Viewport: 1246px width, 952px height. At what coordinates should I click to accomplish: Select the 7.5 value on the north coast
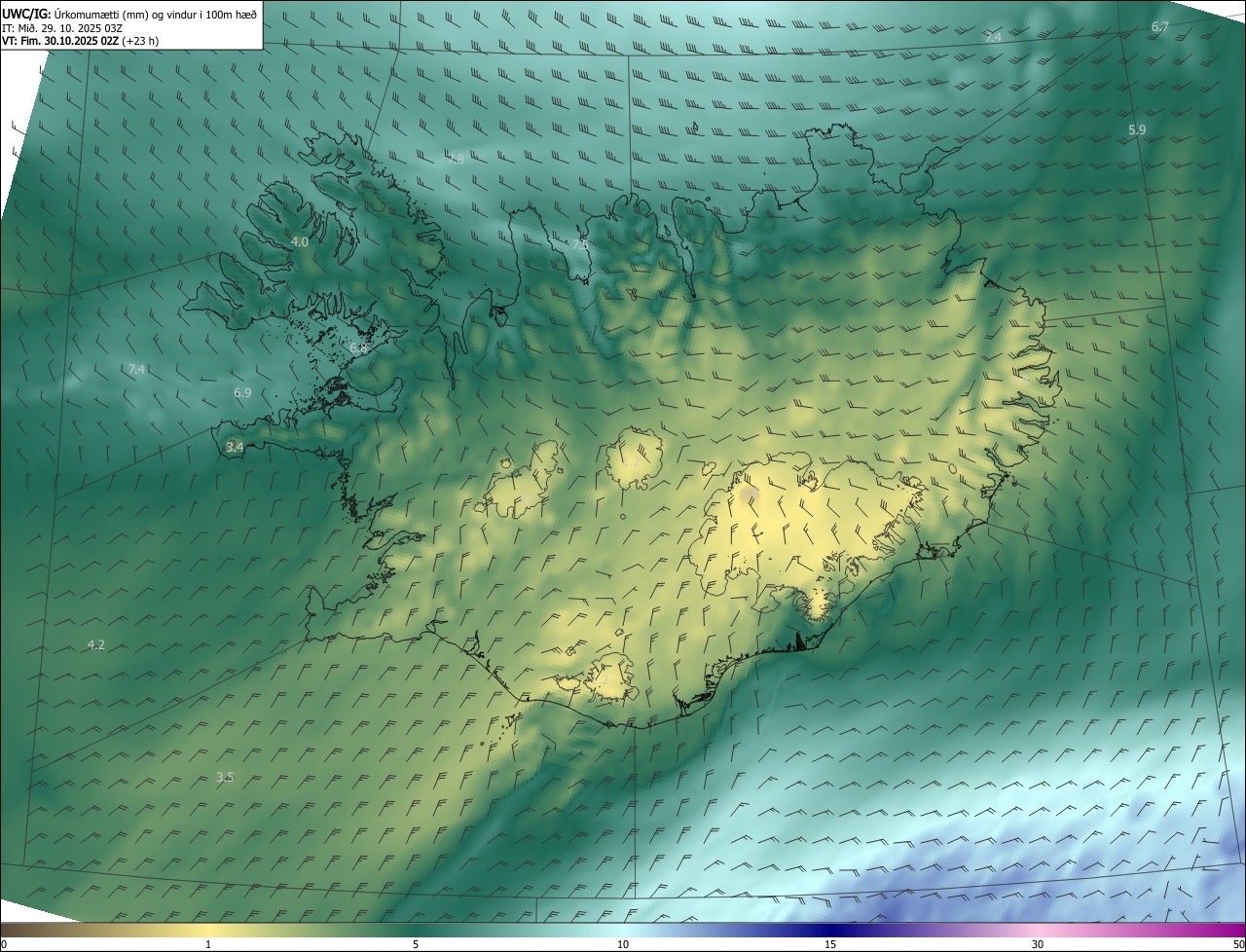click(580, 245)
